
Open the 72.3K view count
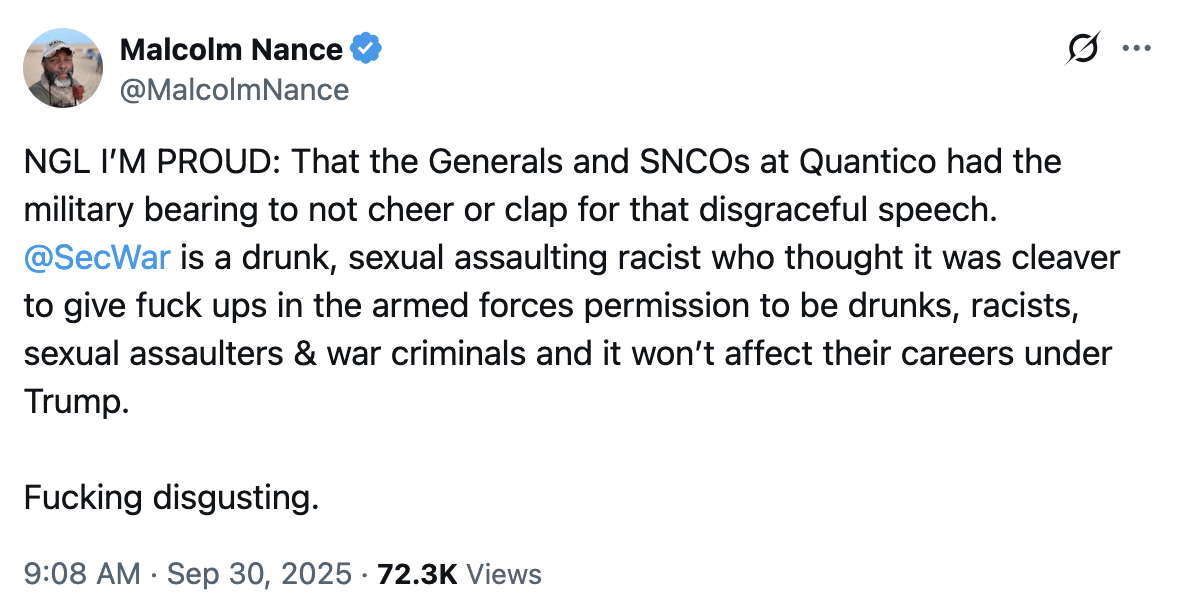[x=417, y=574]
